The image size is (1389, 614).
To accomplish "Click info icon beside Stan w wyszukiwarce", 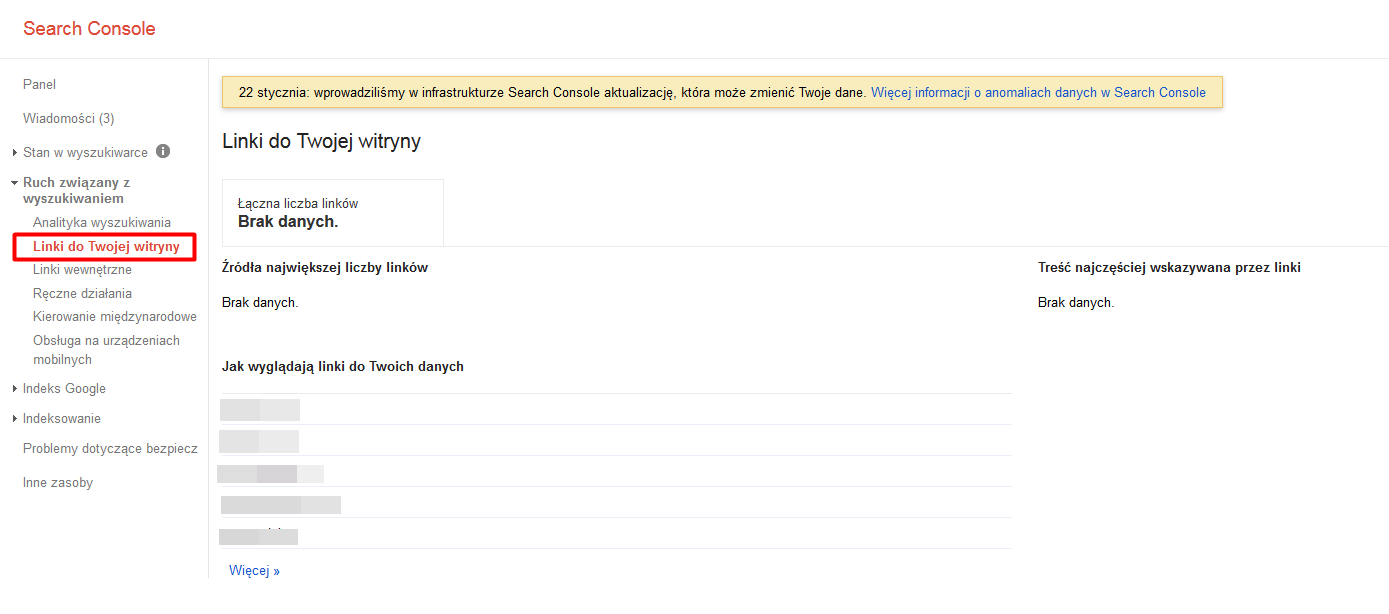I will coord(163,152).
